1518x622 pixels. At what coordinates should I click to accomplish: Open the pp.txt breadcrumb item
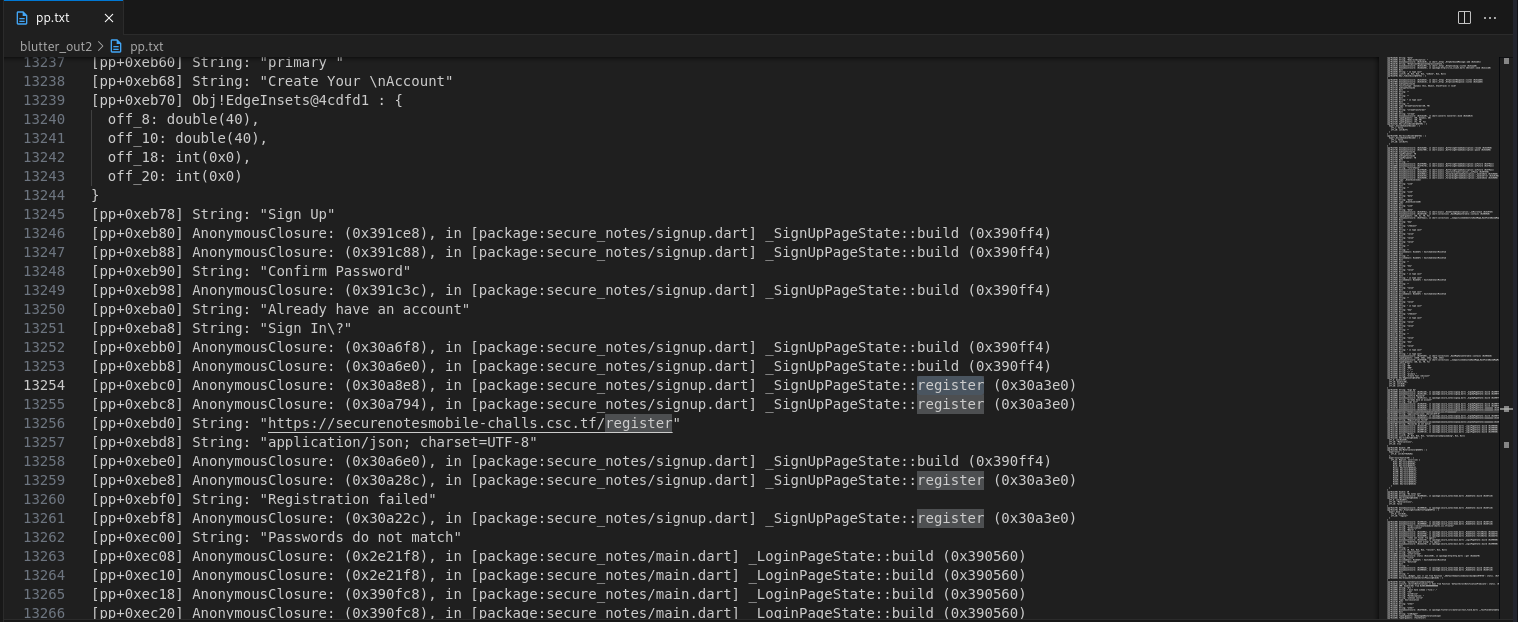(146, 46)
